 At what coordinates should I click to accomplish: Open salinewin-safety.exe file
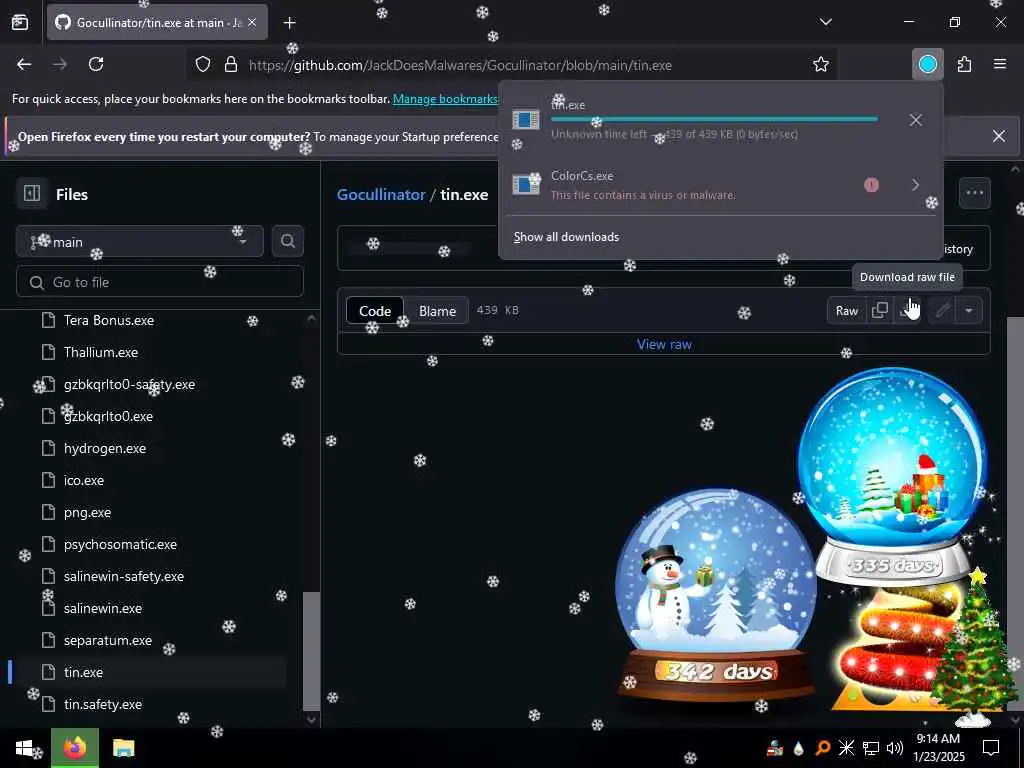tap(123, 577)
